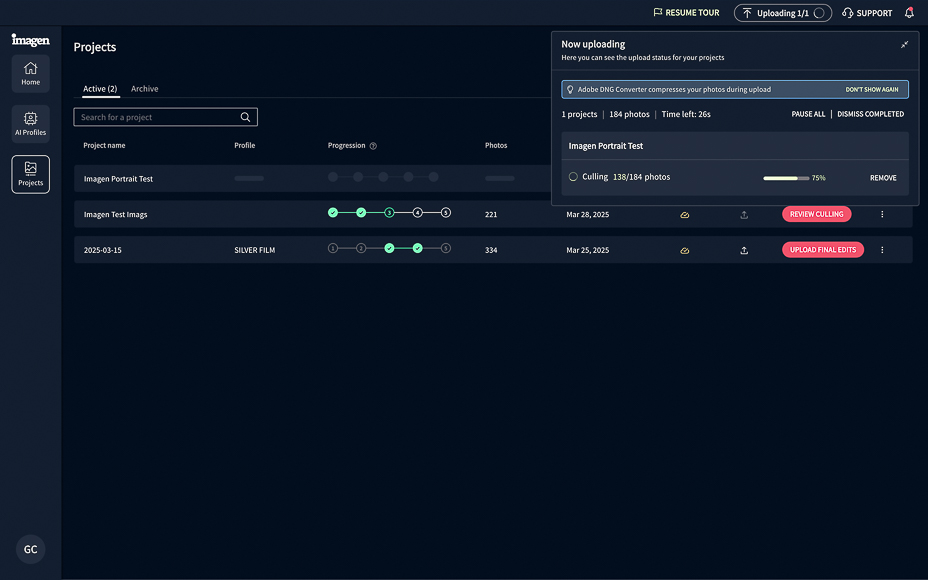928x580 pixels.
Task: Click the Time left: 26s text
Action: click(x=686, y=114)
